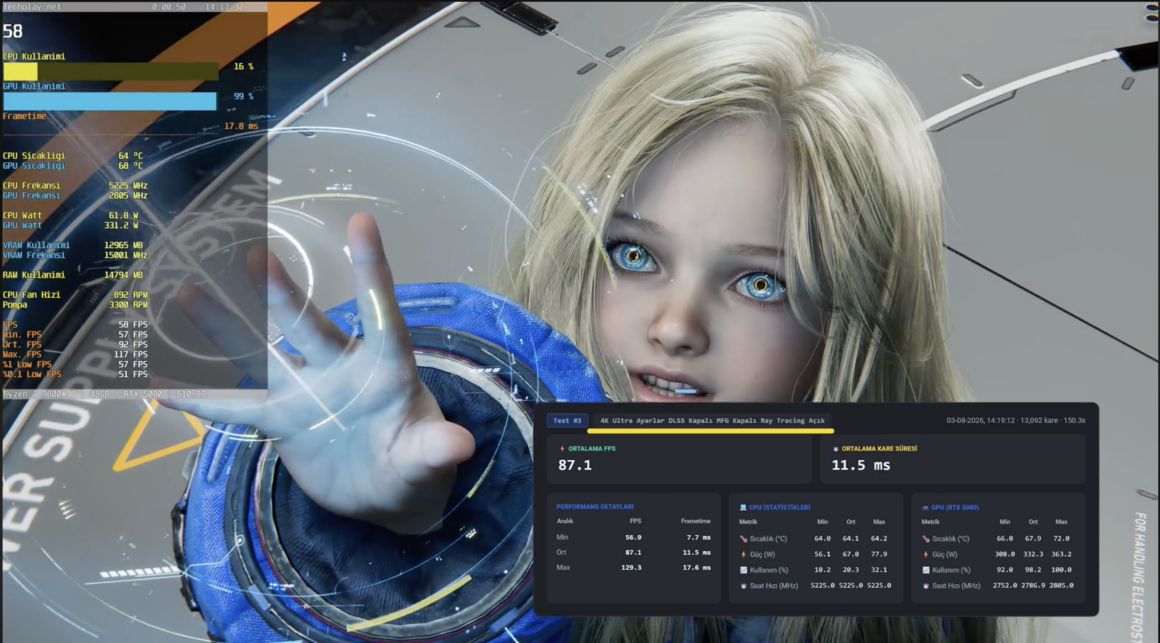The image size is (1160, 643).
Task: Click the laptop icon beside CPU İSTATİSTİKLERİ
Action: (743, 508)
